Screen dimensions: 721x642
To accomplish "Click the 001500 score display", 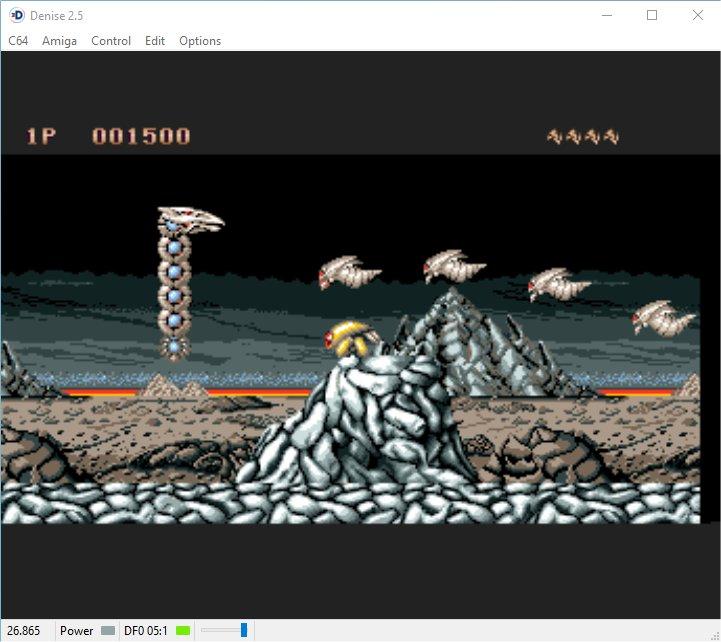I will (141, 137).
